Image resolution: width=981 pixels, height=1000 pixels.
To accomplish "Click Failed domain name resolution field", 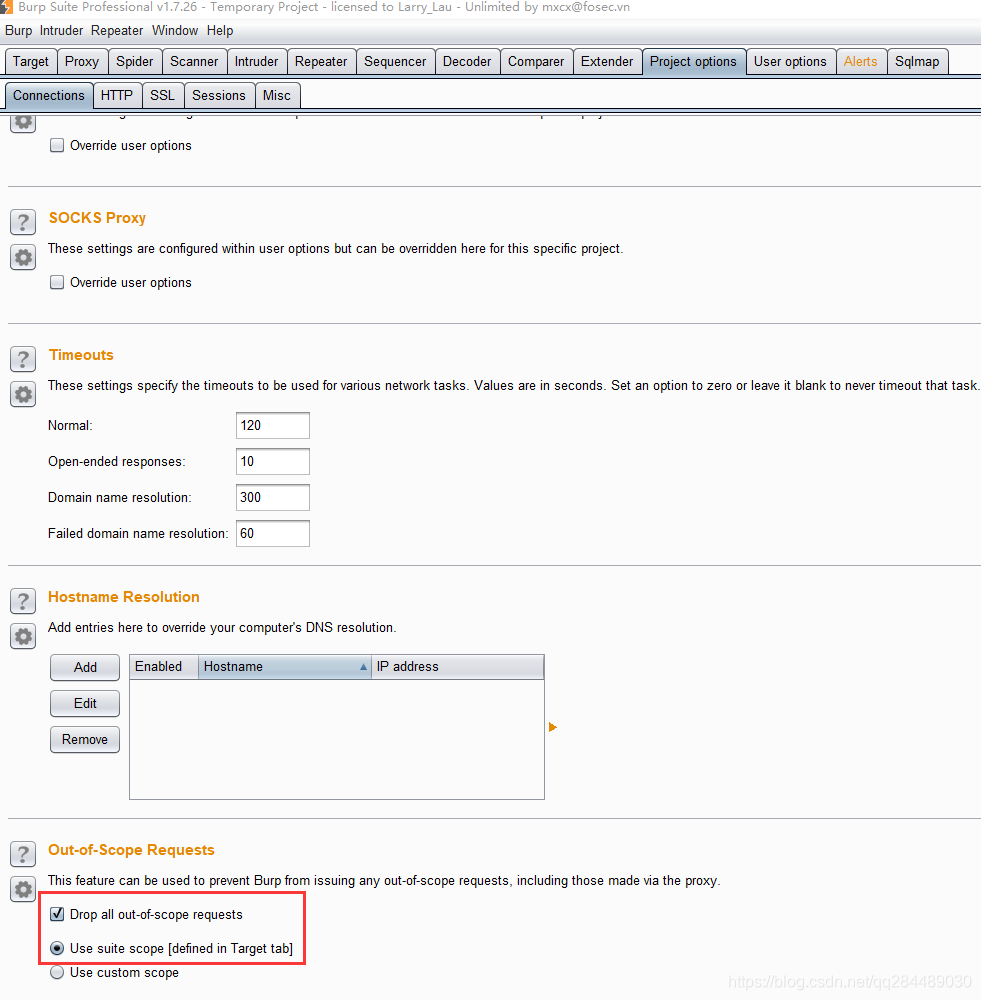I will pos(272,533).
